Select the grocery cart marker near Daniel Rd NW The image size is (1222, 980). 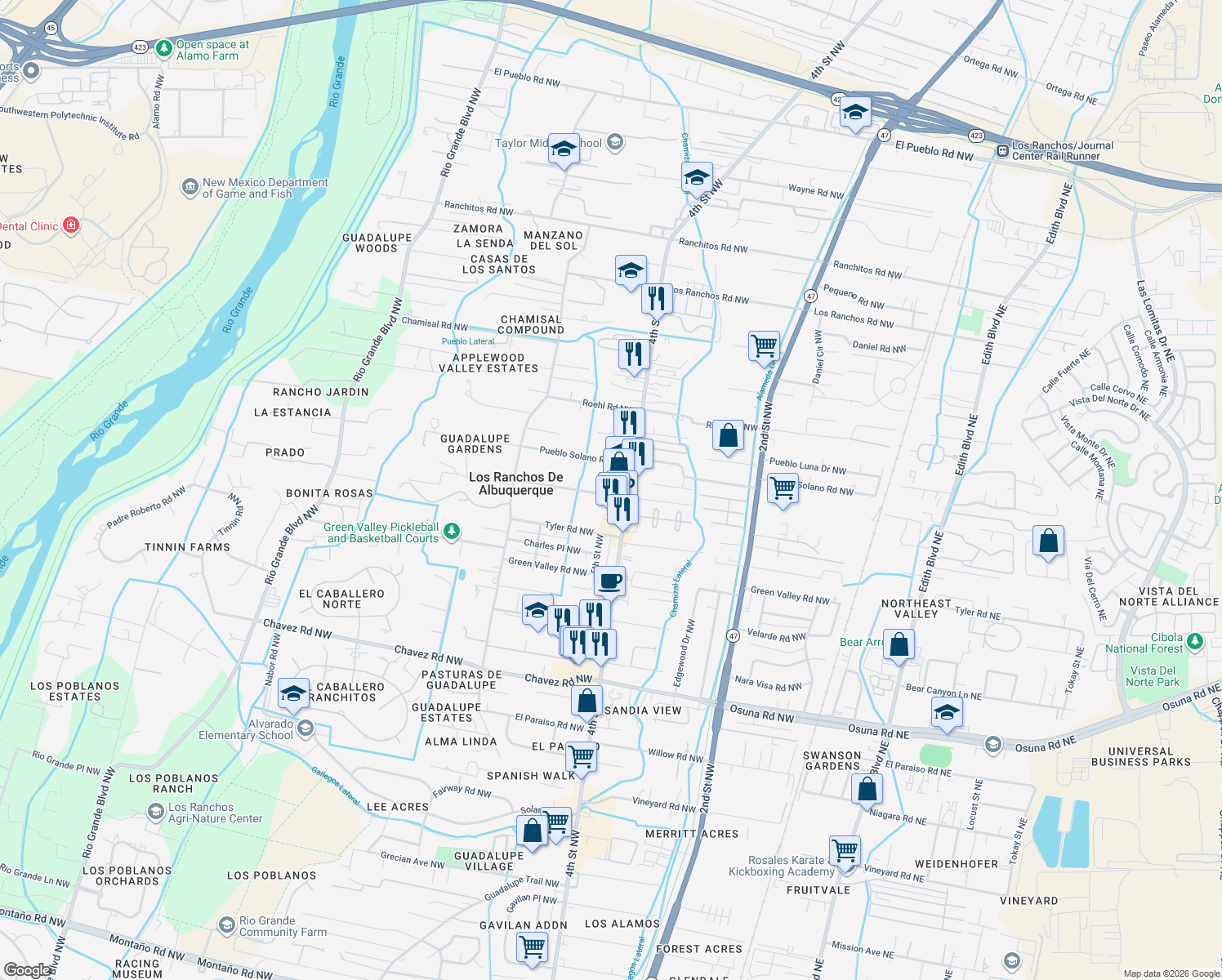pos(764,345)
